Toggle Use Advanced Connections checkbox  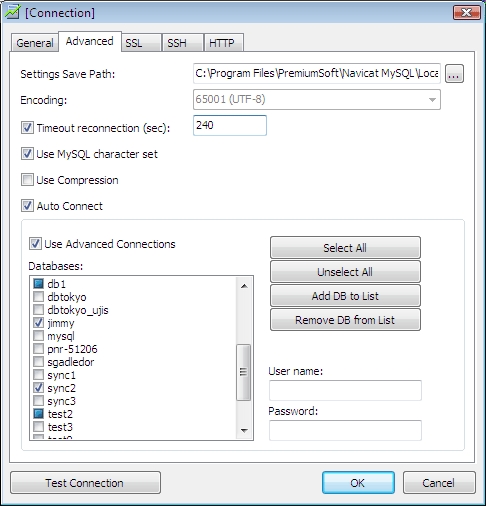35,244
